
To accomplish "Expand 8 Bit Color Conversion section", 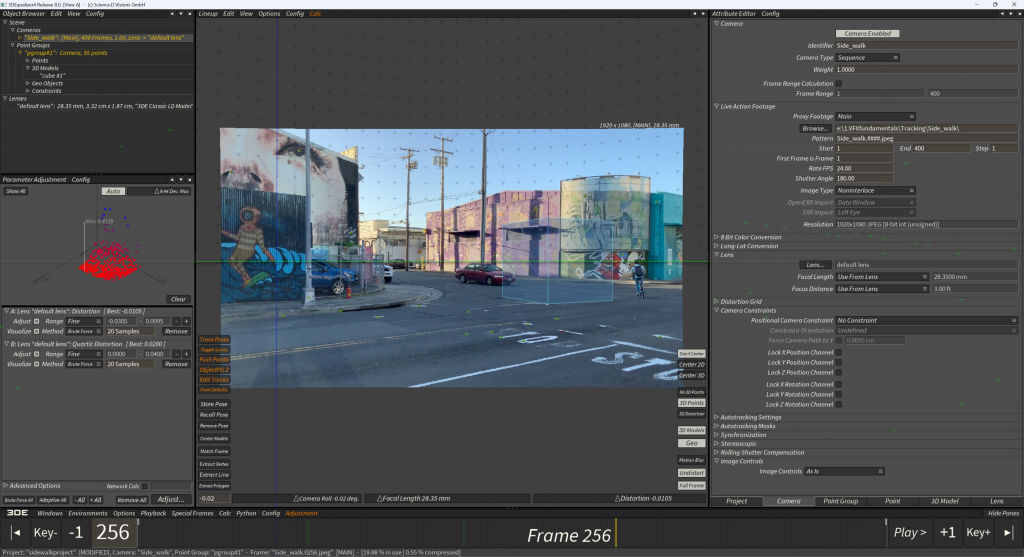I will tap(716, 237).
